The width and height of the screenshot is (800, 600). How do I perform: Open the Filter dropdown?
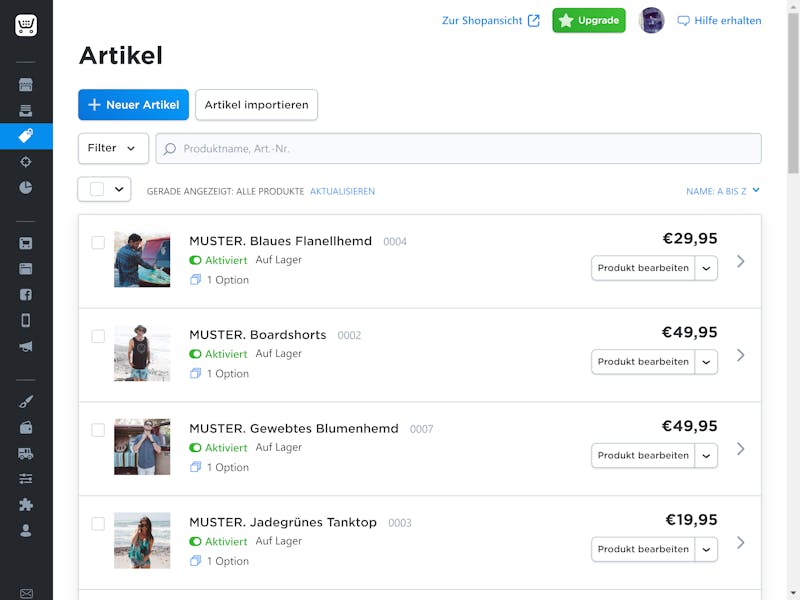113,148
